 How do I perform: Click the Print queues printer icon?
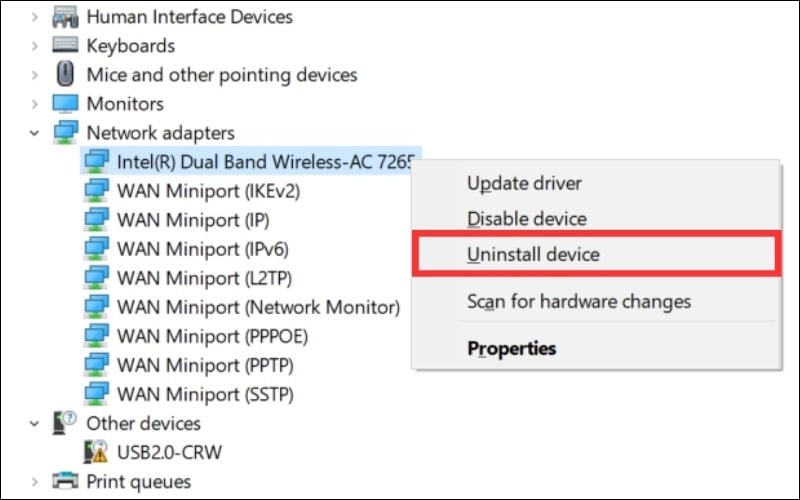coord(65,481)
